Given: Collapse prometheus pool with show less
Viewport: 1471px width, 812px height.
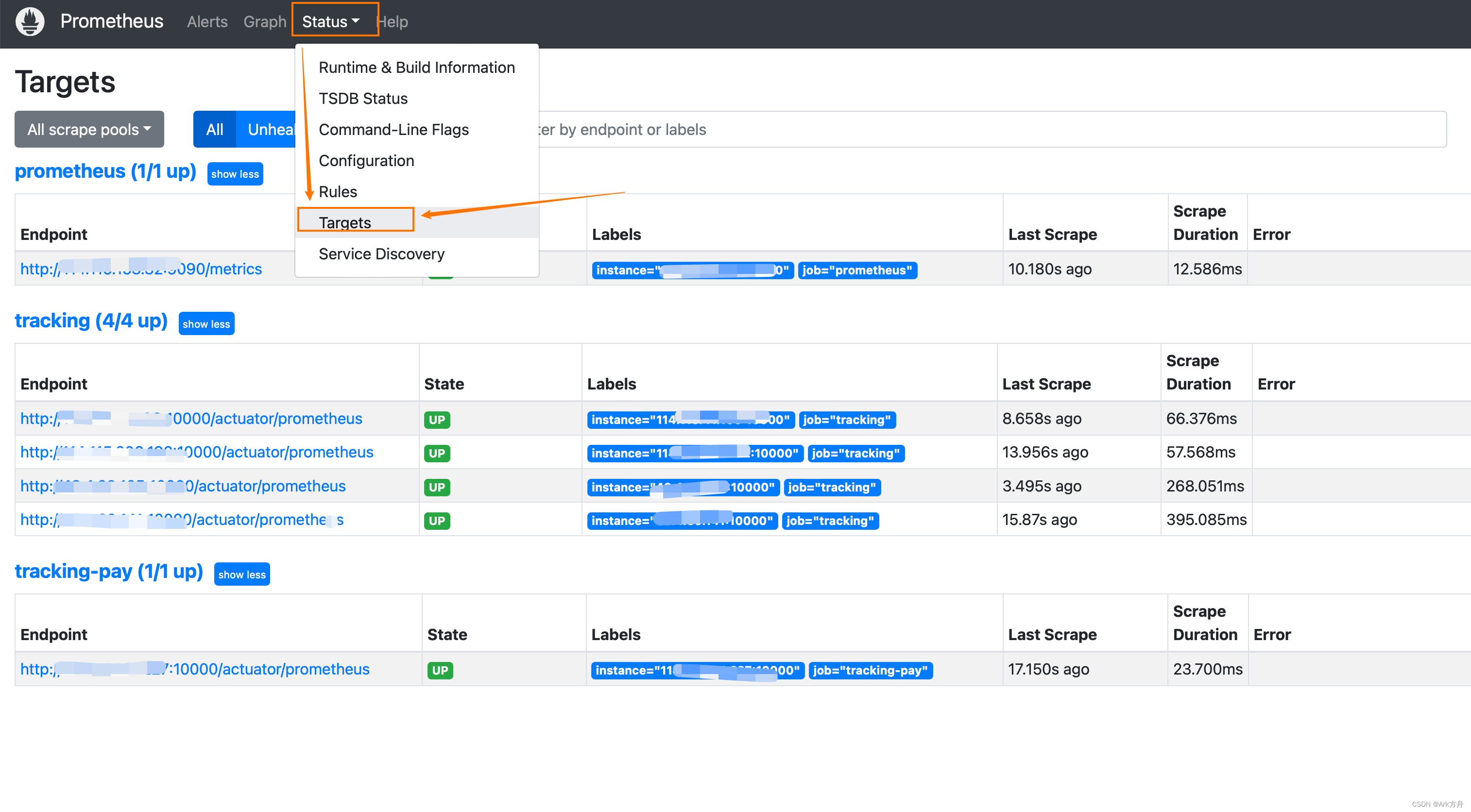Looking at the screenshot, I should tap(235, 174).
